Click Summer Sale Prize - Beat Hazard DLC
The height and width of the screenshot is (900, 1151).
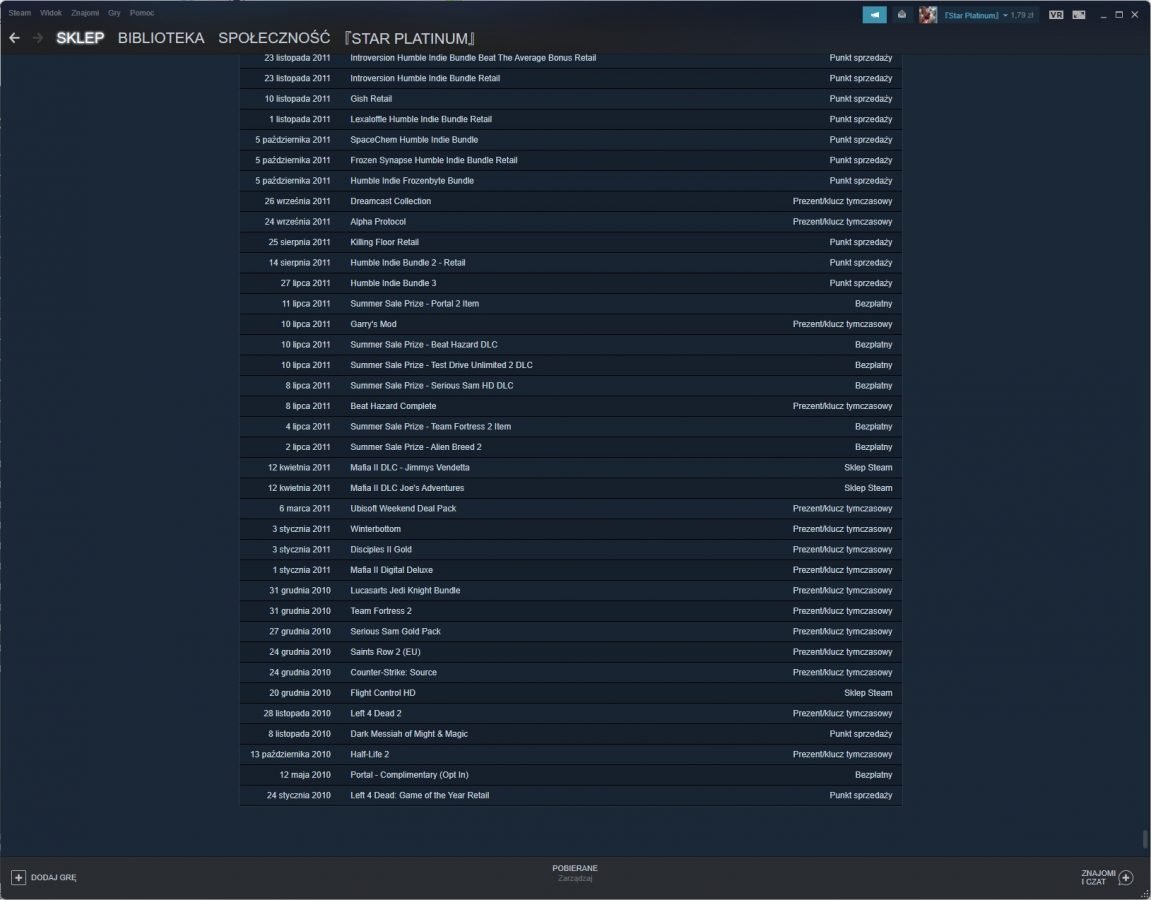coord(424,345)
